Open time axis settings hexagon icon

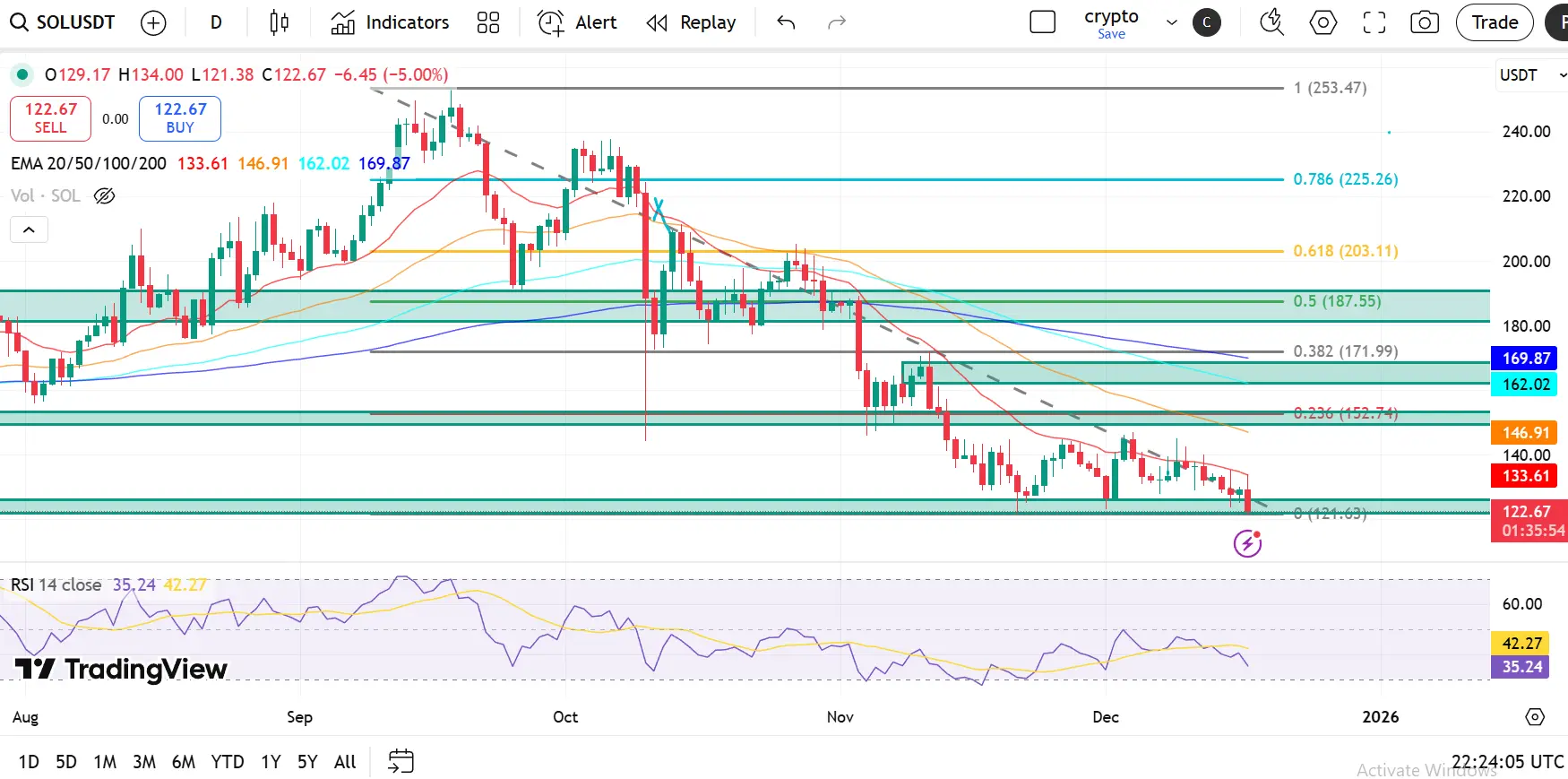pyautogui.click(x=1535, y=717)
